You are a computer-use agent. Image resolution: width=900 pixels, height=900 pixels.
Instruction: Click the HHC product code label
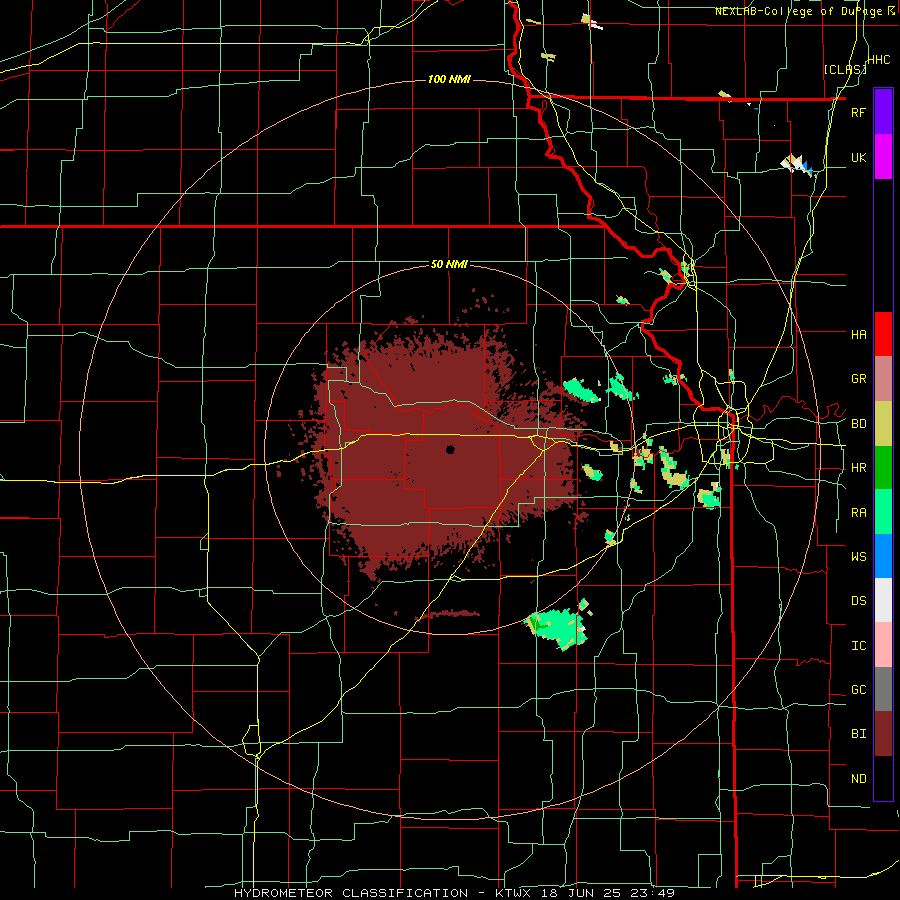tap(879, 60)
